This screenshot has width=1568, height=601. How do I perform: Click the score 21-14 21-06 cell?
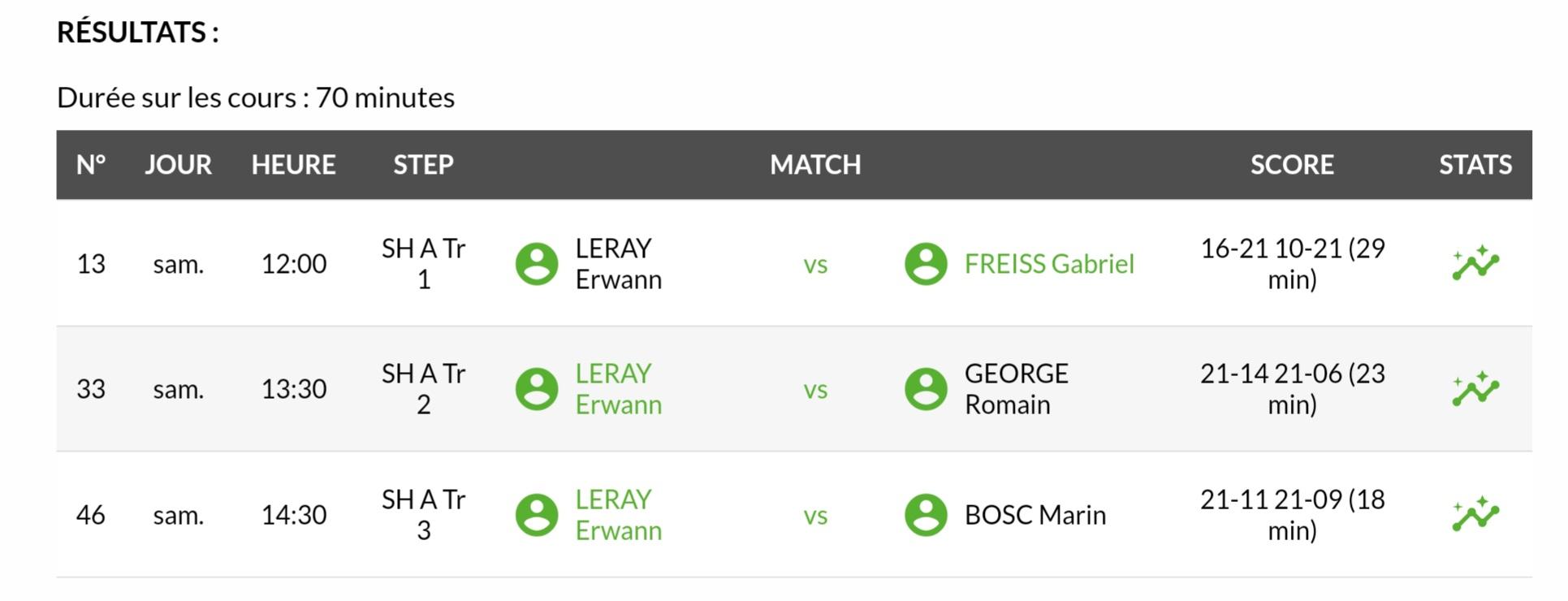tap(1292, 389)
